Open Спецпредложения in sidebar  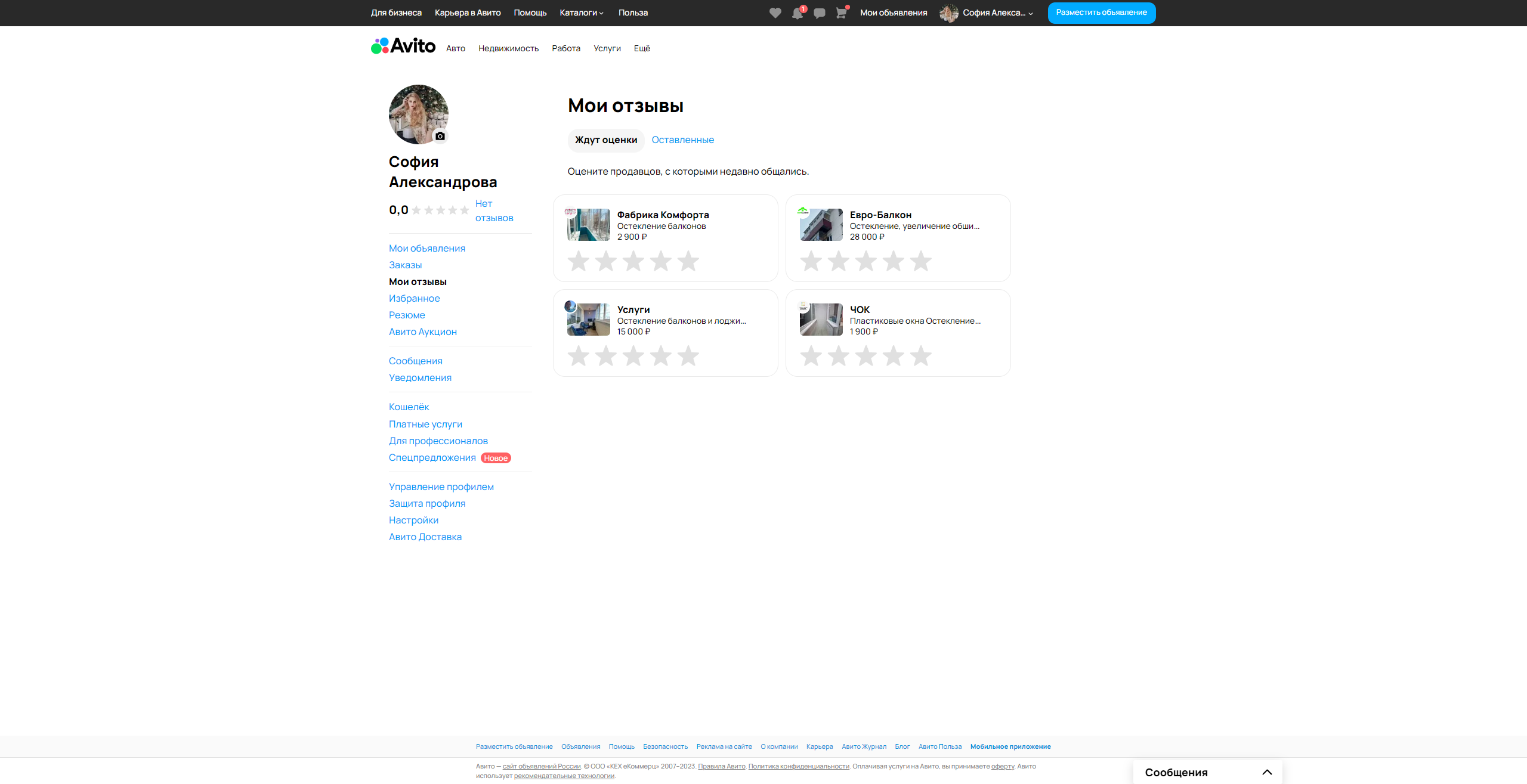tap(432, 457)
